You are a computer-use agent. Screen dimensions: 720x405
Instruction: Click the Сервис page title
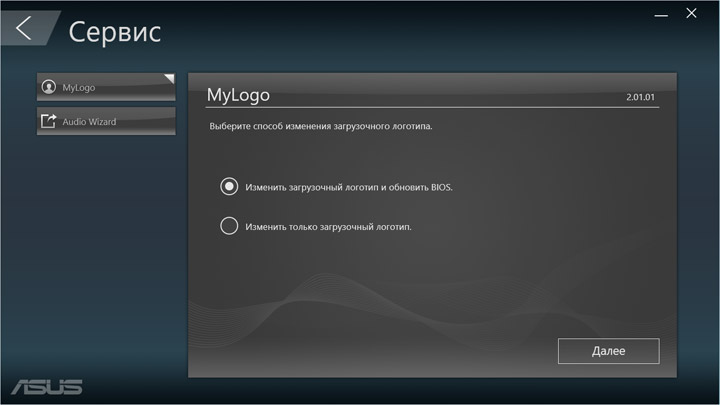pos(115,32)
